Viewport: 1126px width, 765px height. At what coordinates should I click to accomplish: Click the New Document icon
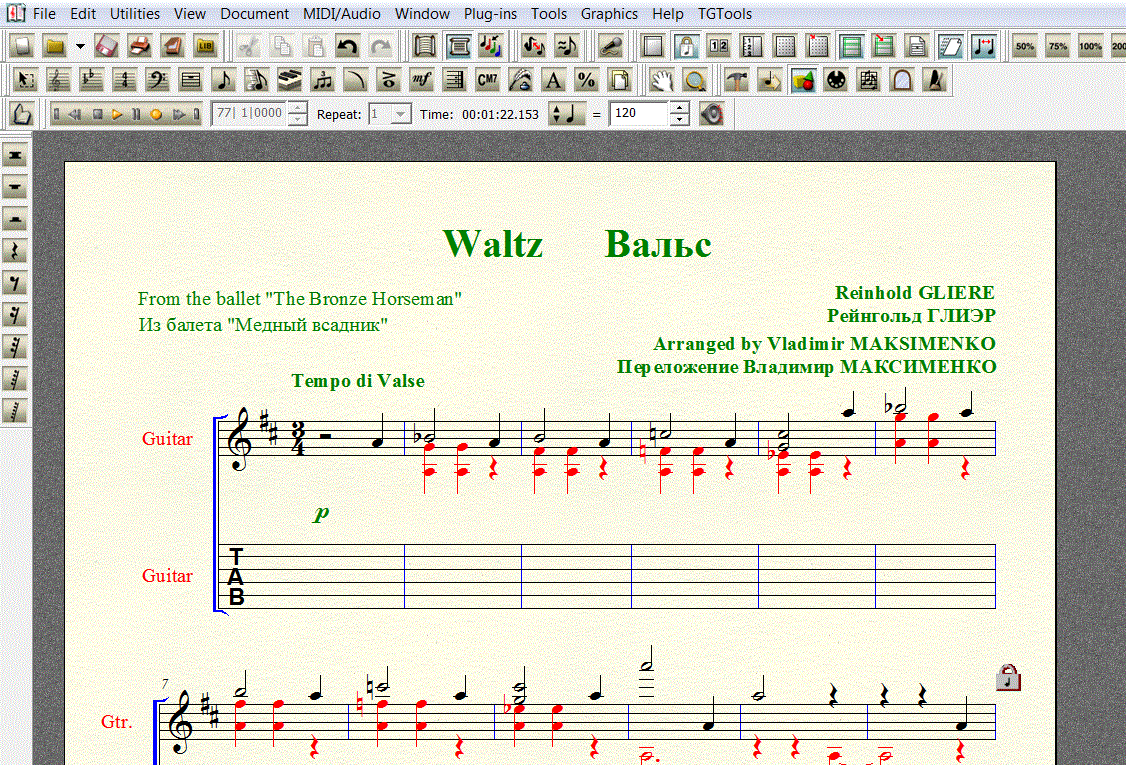click(22, 47)
